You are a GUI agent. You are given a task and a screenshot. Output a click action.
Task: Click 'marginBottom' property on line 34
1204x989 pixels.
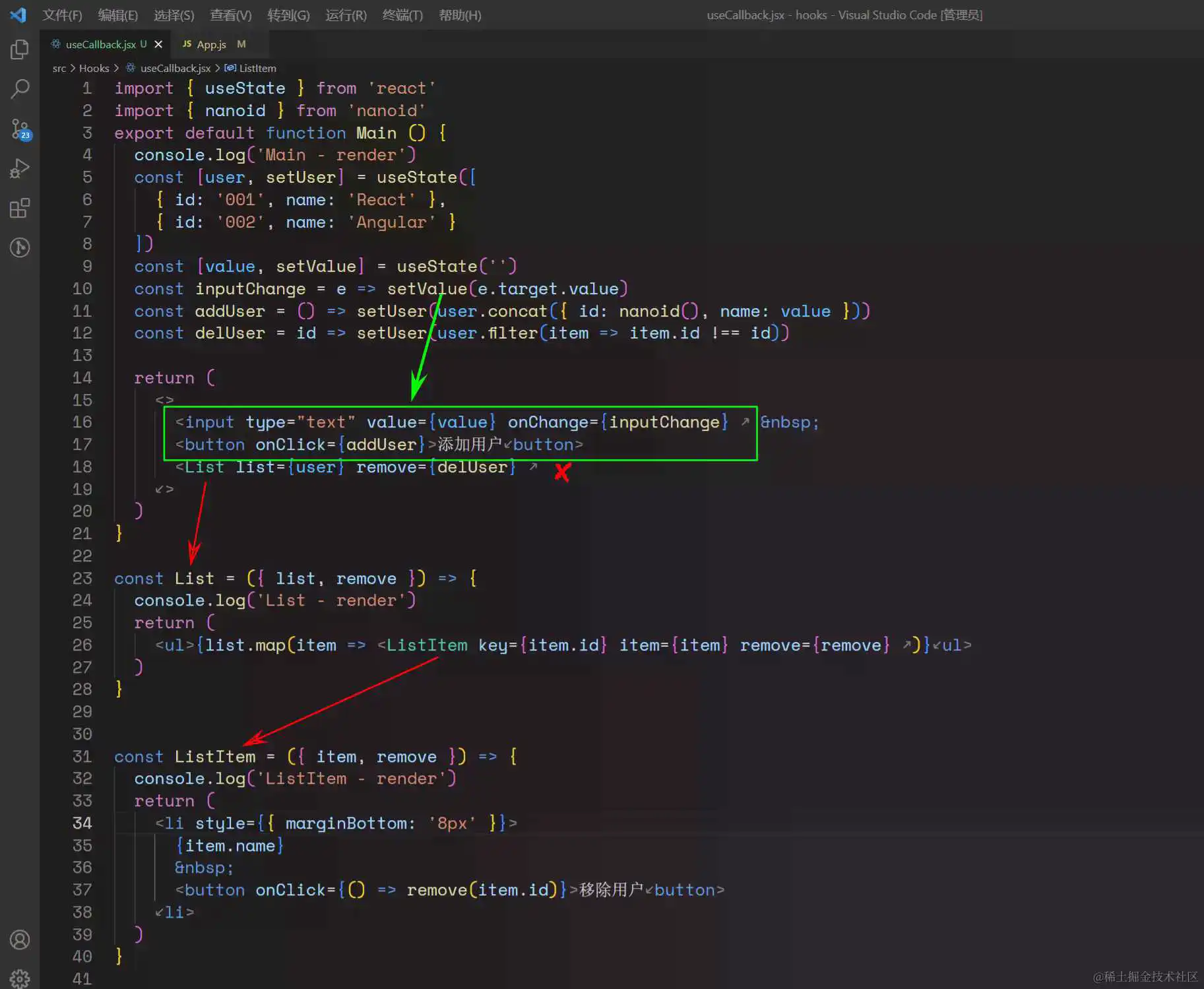point(346,823)
